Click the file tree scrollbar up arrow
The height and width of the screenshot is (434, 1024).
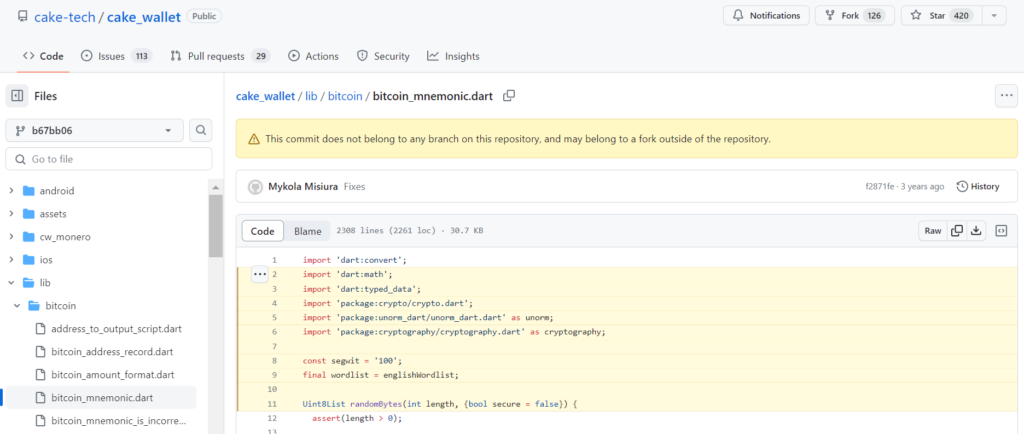216,187
